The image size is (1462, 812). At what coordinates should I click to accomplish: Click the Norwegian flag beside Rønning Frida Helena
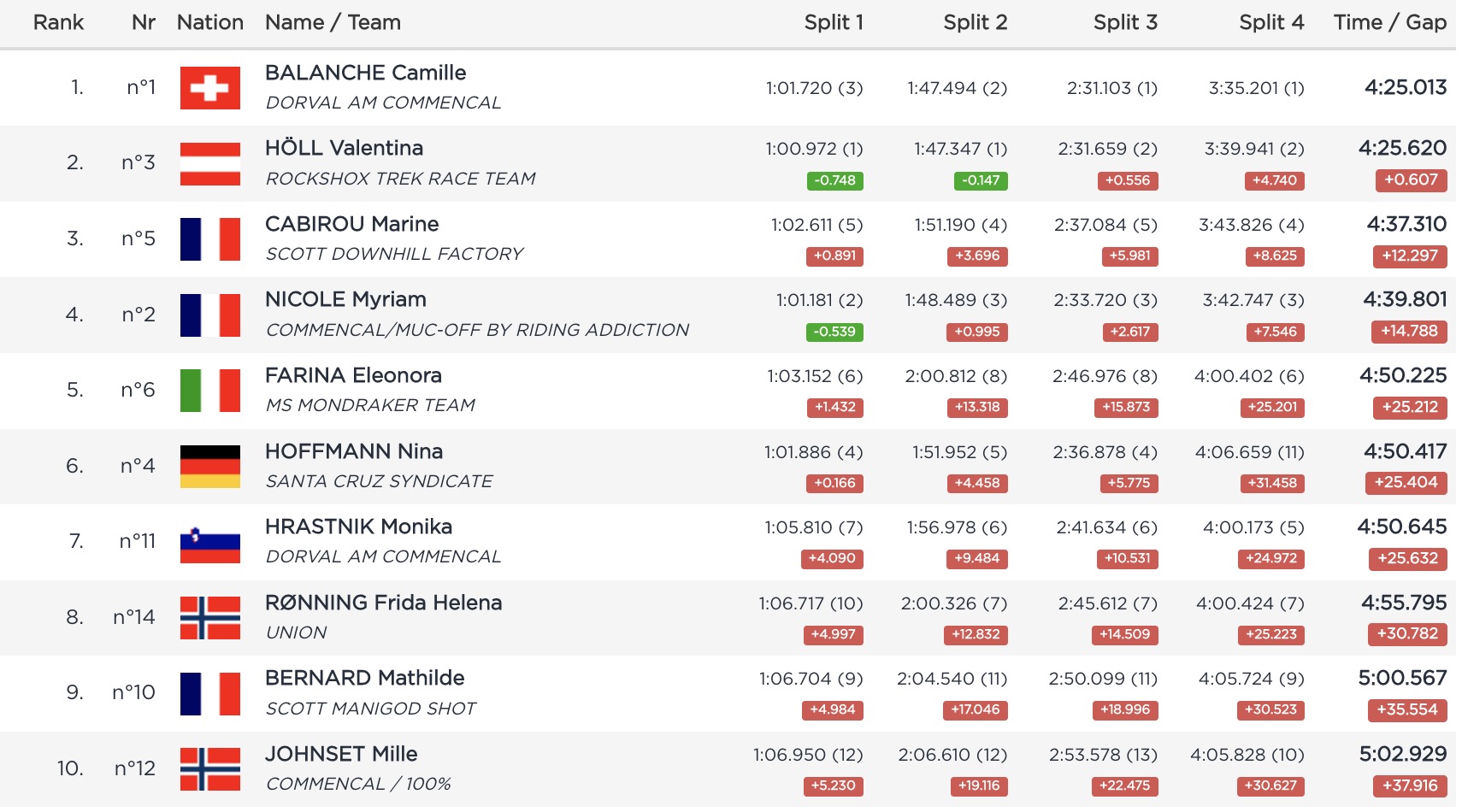[209, 618]
